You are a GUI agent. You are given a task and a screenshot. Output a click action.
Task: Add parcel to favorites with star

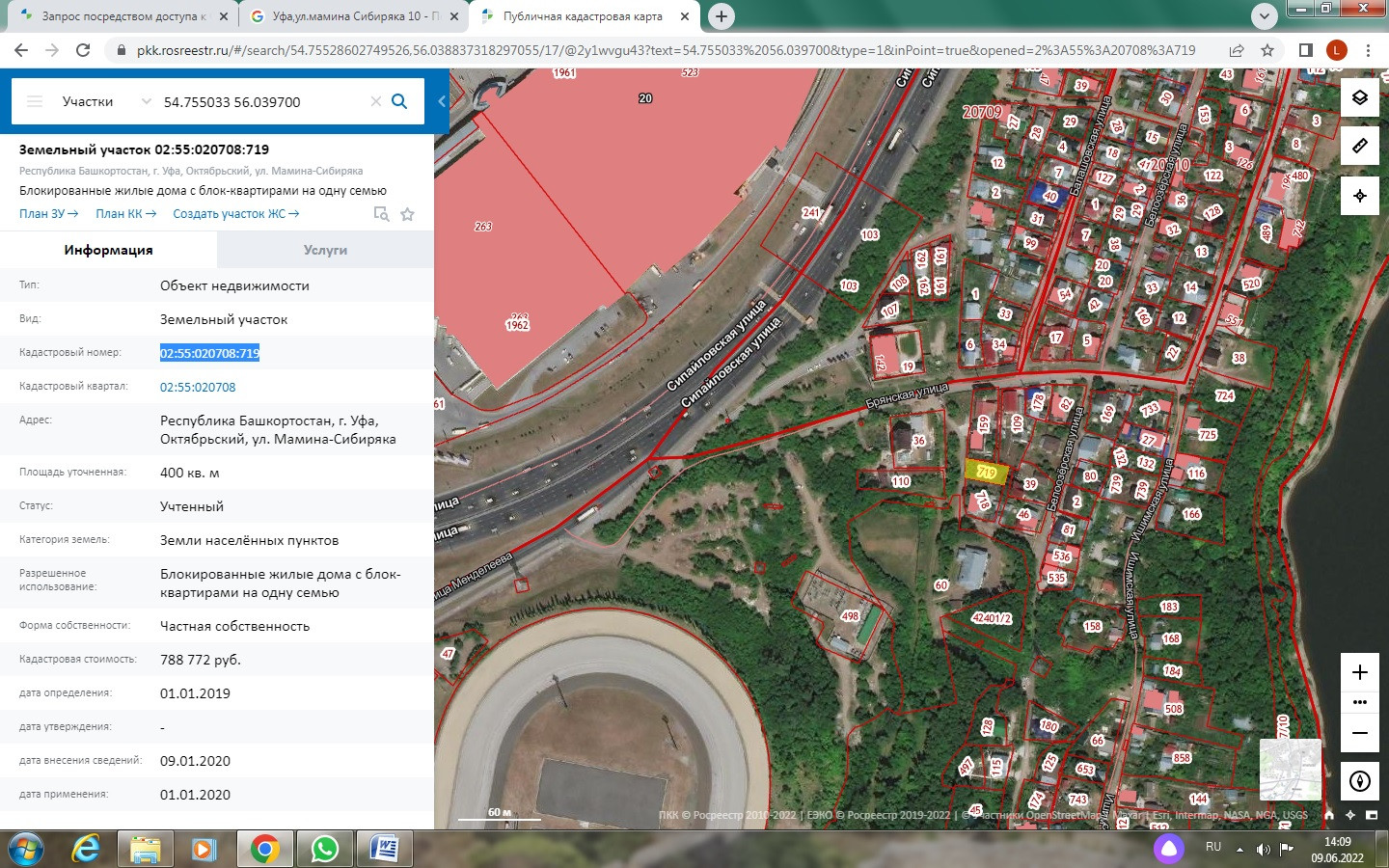[407, 214]
